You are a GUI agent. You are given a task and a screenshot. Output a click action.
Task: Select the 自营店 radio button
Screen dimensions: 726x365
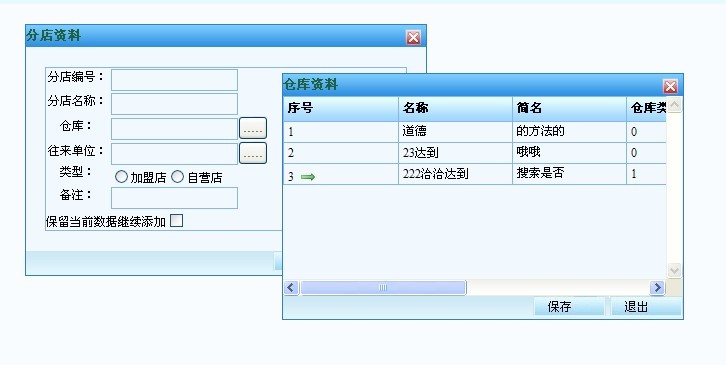tap(177, 176)
